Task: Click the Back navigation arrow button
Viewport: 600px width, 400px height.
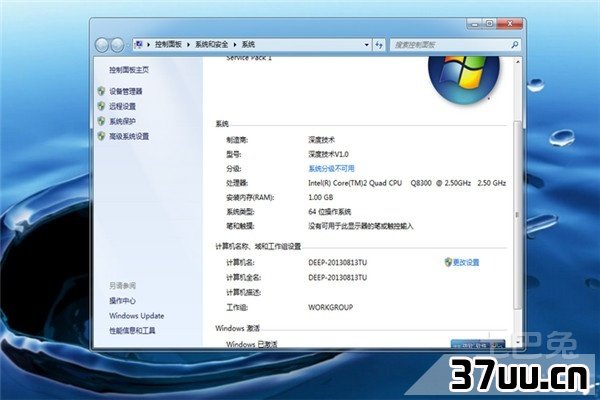Action: tap(102, 45)
